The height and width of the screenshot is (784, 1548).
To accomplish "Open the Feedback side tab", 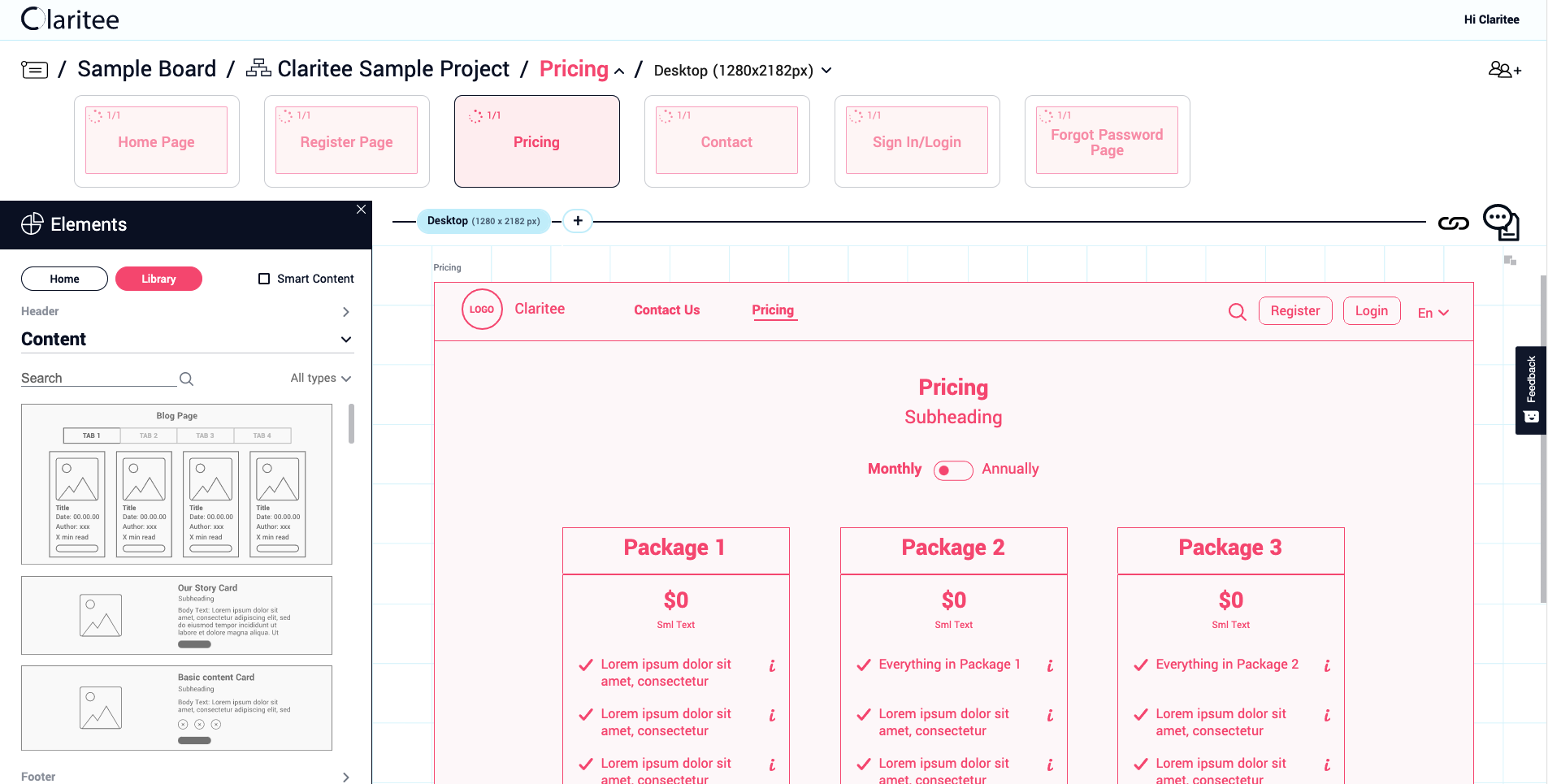I will coord(1531,390).
